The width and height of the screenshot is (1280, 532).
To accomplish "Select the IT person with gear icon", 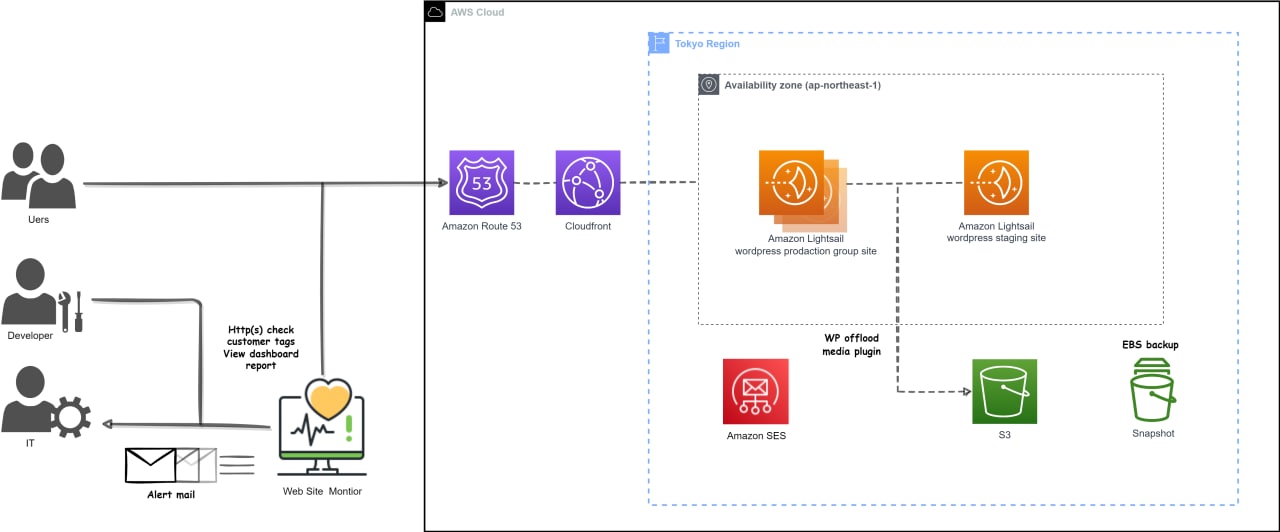I will point(47,402).
